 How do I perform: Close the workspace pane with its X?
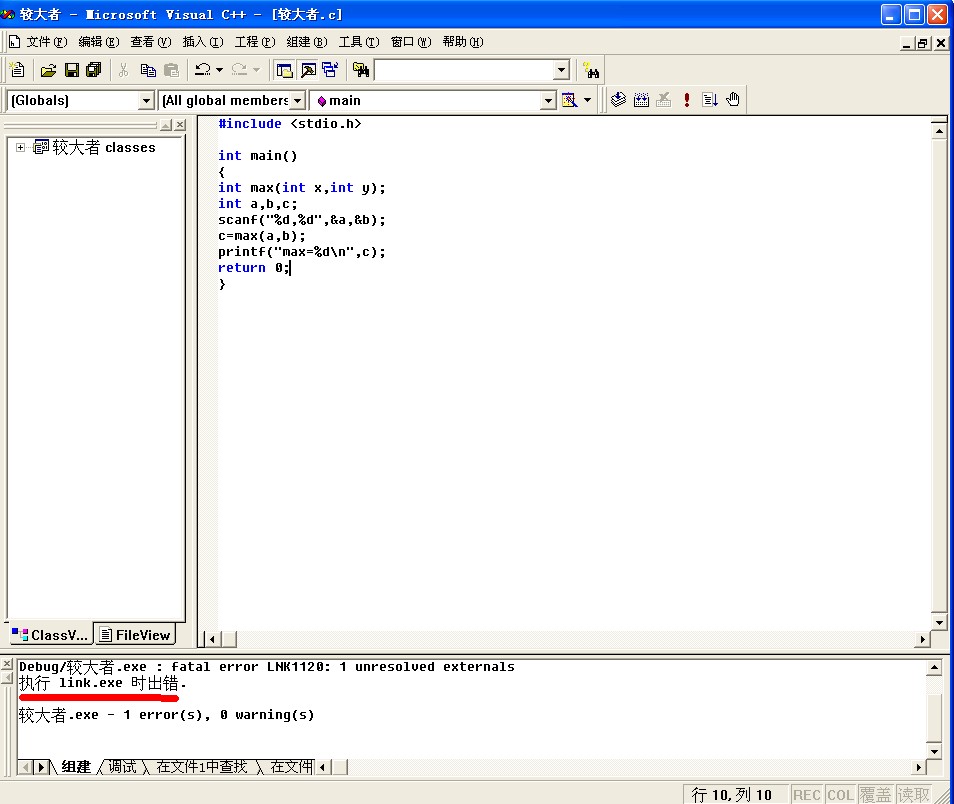(180, 125)
